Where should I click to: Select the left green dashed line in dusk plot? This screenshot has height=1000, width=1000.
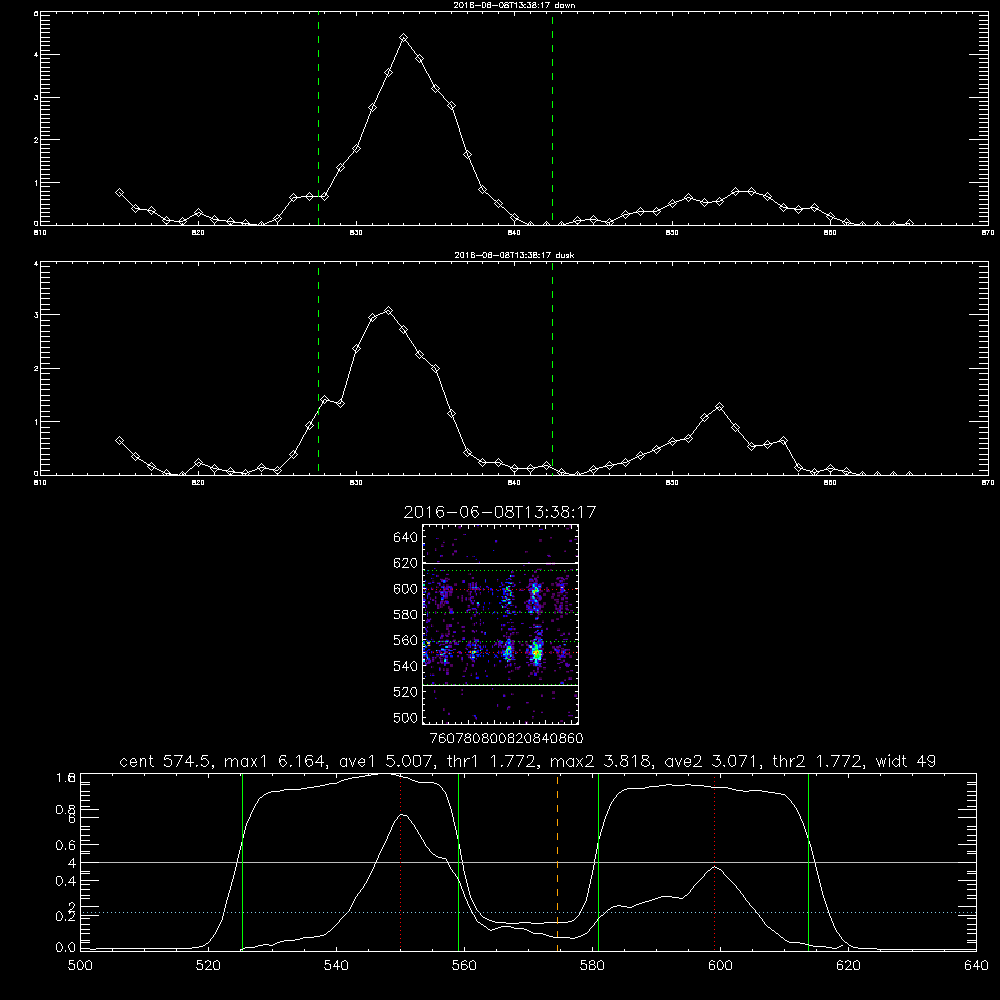click(x=318, y=369)
